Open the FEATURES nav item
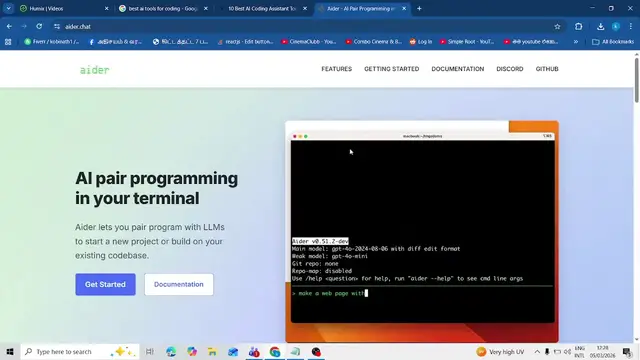 336,69
